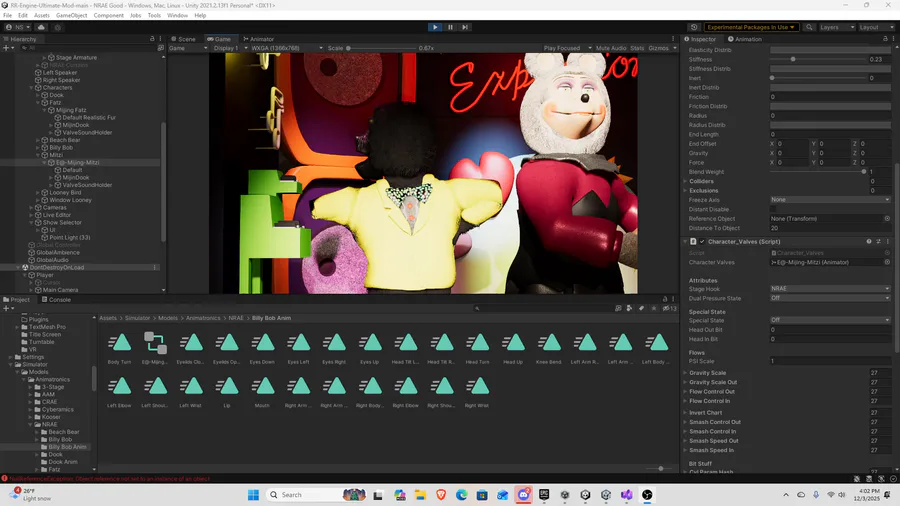Click the Undo History icon
This screenshot has width=900, height=506.
[694, 27]
